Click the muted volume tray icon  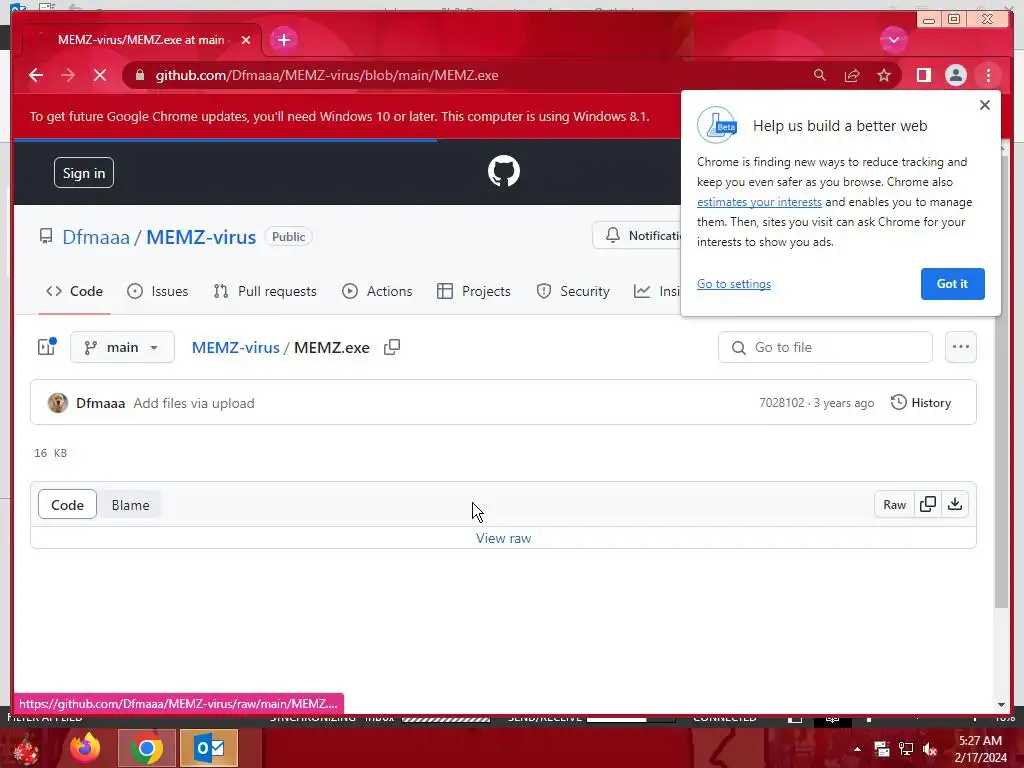pyautogui.click(x=930, y=750)
